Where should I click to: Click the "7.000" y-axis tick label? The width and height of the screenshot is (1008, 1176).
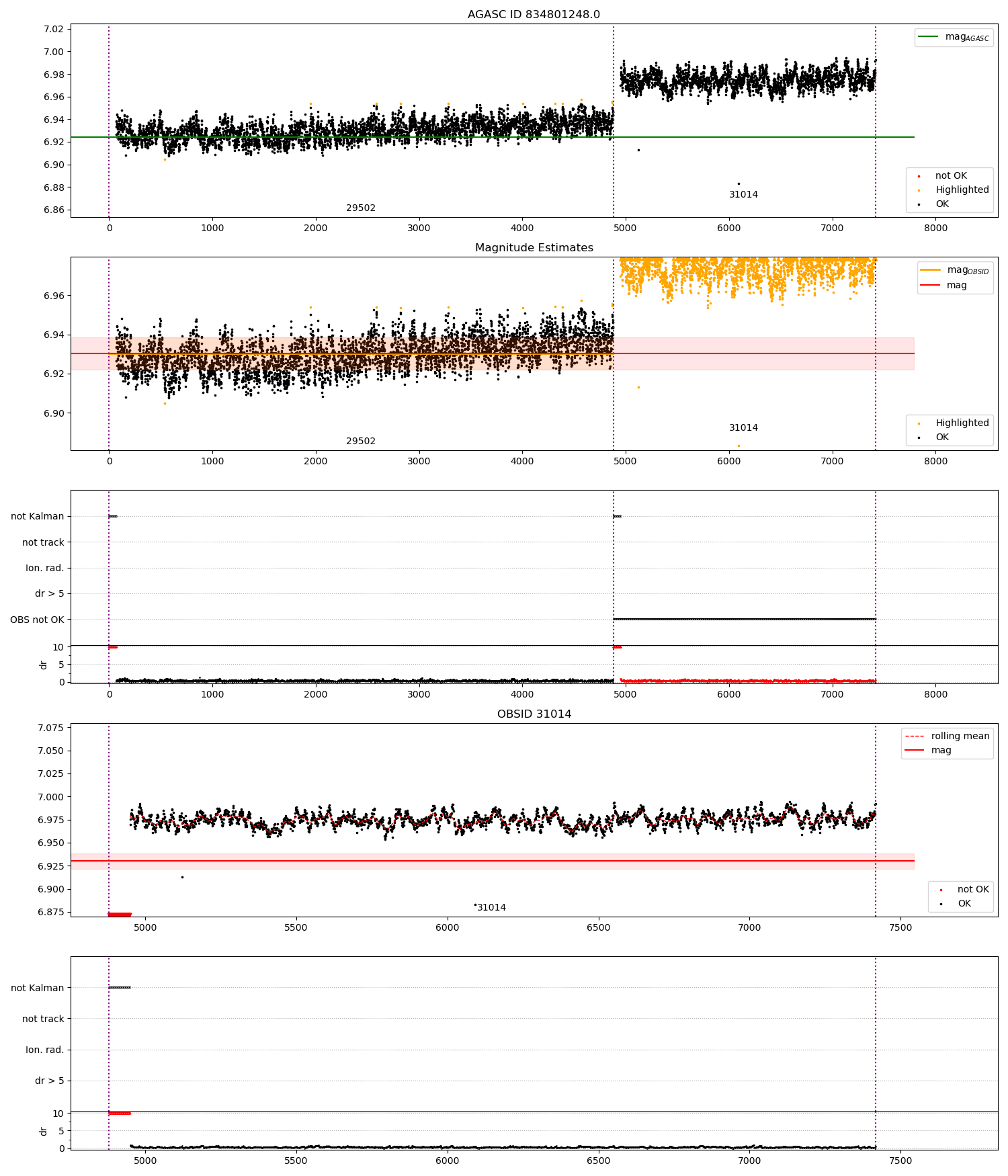click(50, 797)
